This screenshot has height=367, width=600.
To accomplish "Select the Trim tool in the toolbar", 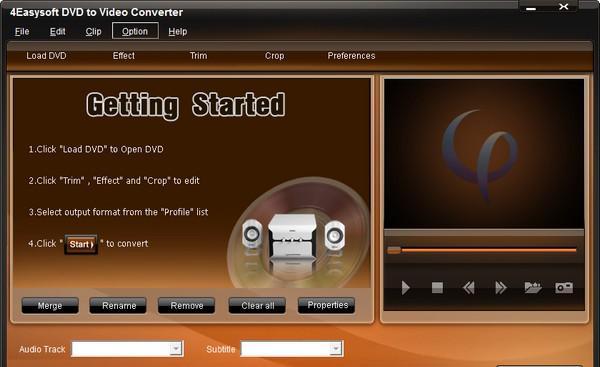I will 199,56.
